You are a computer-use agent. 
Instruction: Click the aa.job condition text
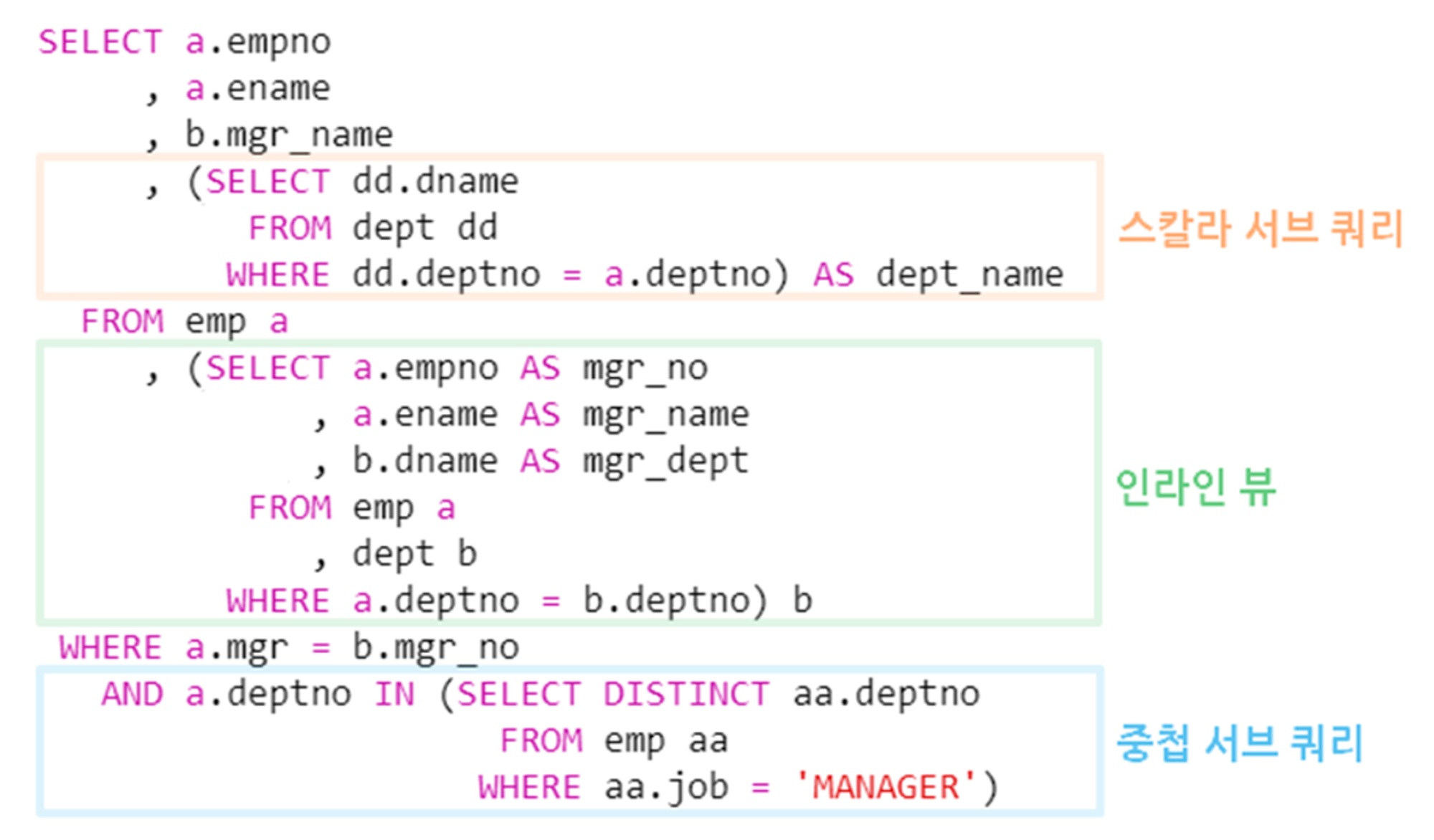tap(666, 787)
